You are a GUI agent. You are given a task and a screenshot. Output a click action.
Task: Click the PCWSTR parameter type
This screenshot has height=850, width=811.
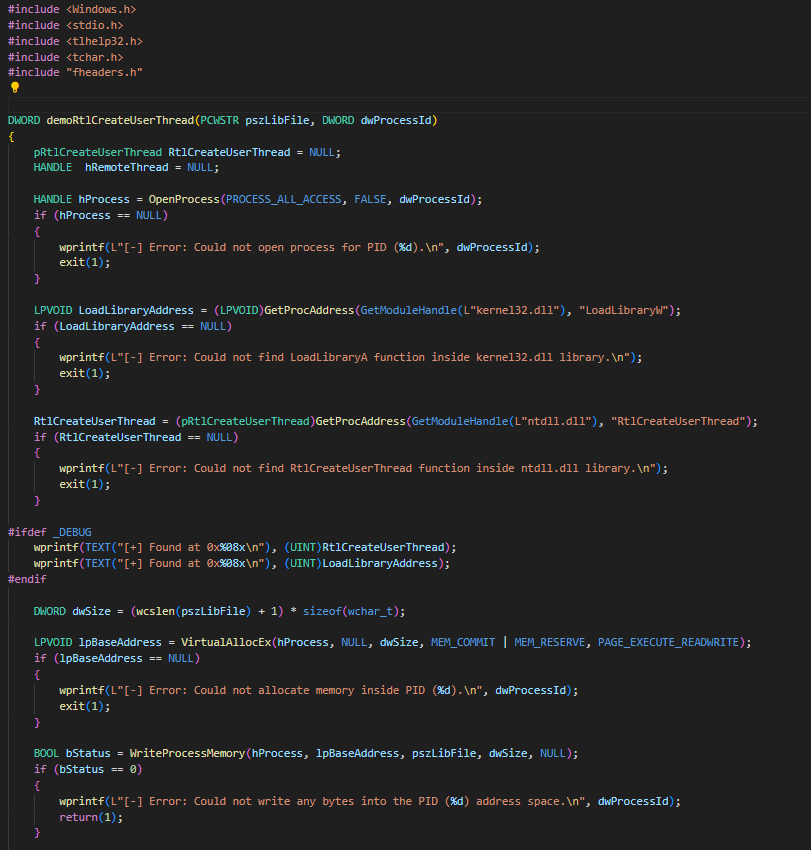(x=220, y=120)
